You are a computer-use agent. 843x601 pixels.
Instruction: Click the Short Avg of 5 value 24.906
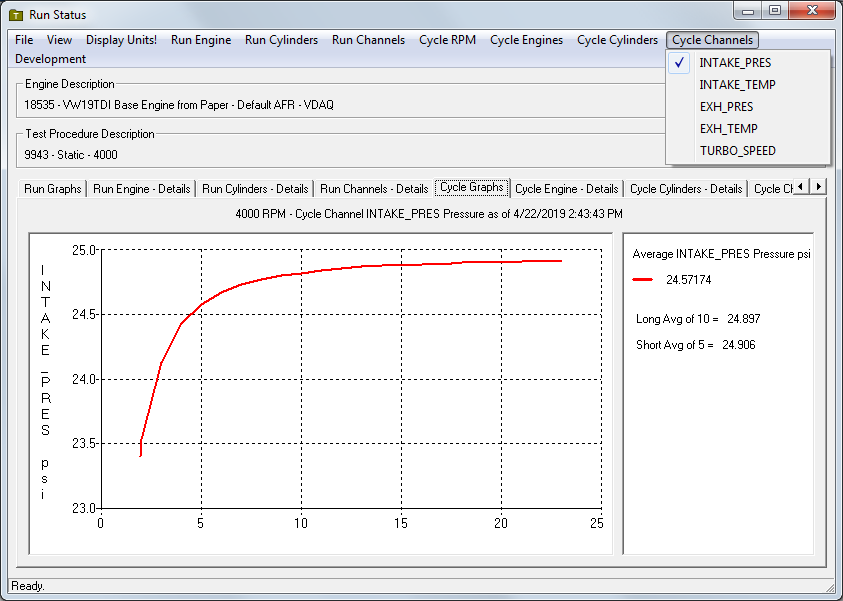(x=739, y=345)
